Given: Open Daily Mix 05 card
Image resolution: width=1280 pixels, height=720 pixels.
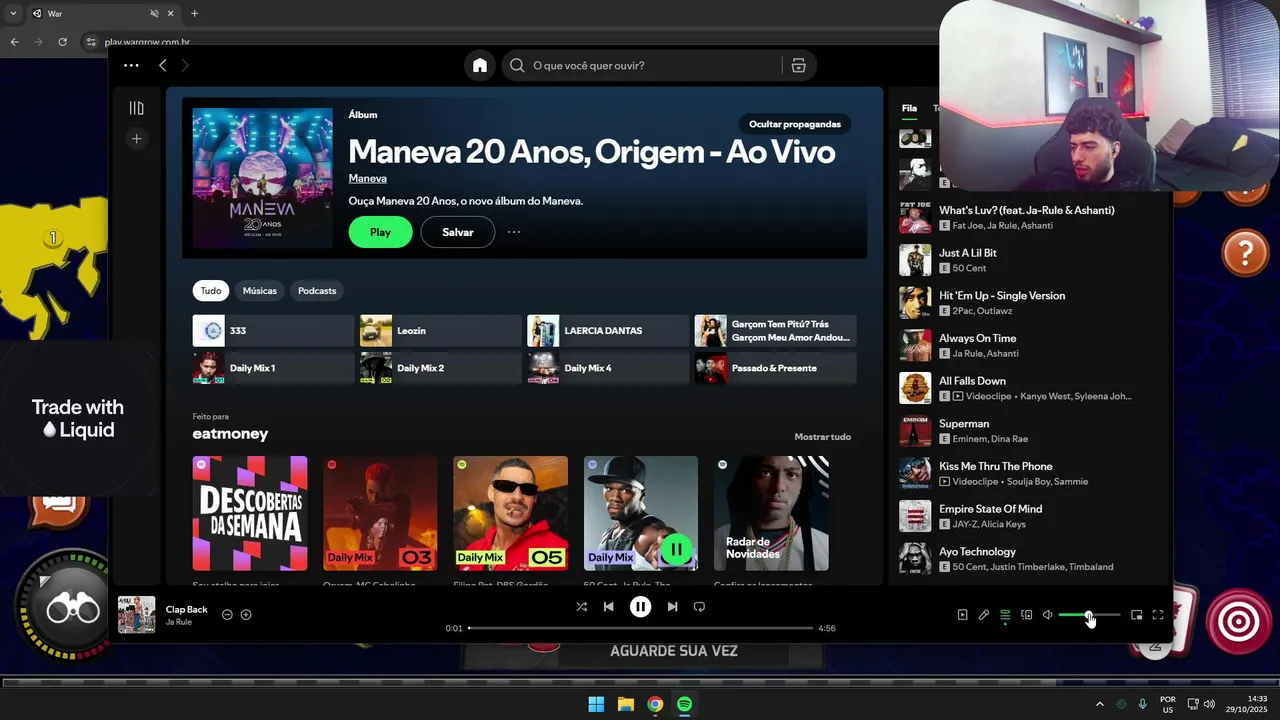Looking at the screenshot, I should [x=510, y=513].
